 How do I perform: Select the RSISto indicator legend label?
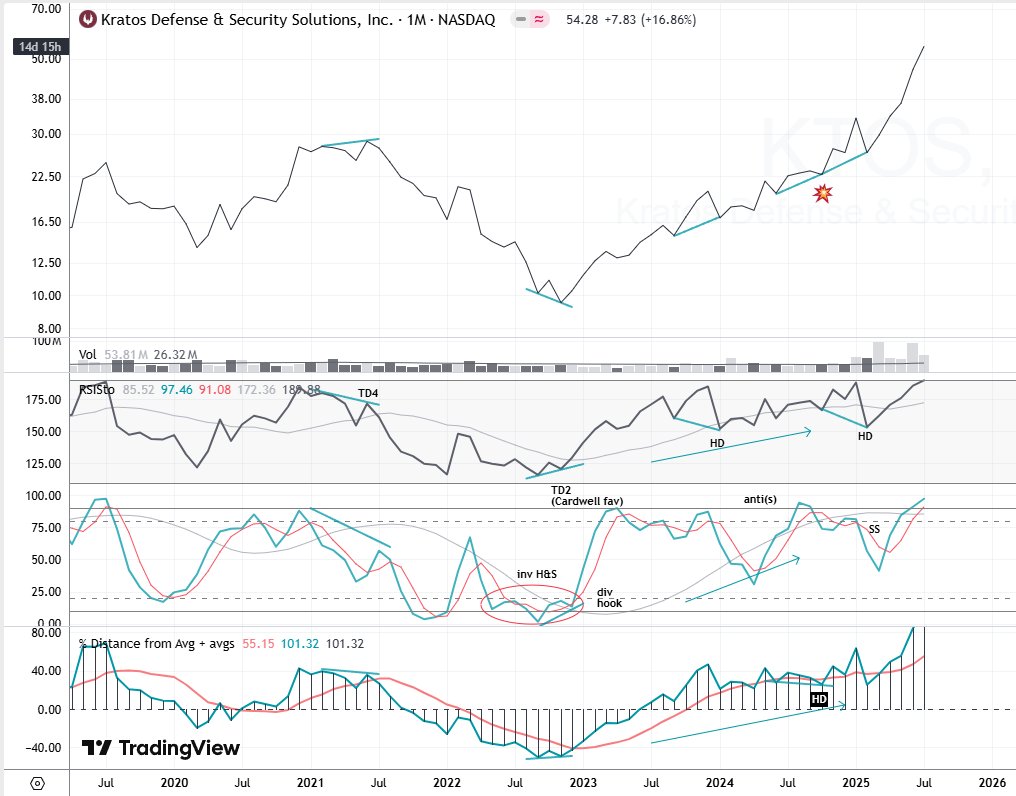(x=97, y=390)
